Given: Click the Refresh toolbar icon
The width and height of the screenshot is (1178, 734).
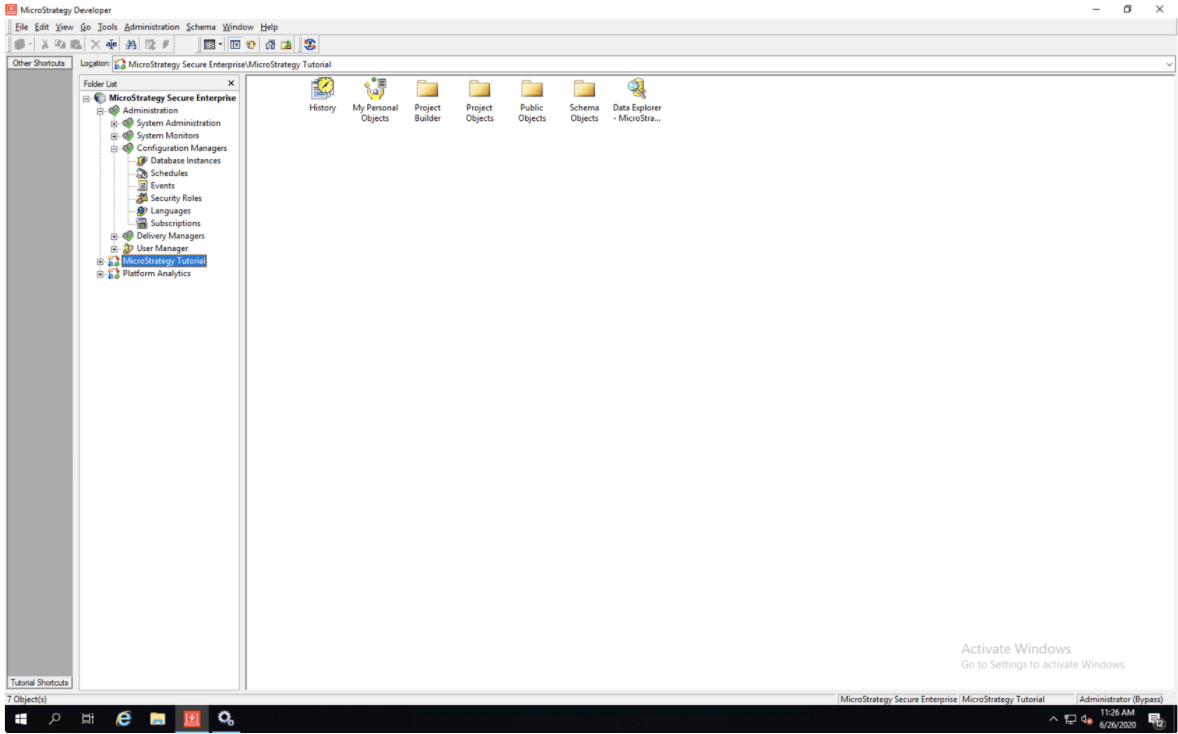Looking at the screenshot, I should tap(250, 44).
